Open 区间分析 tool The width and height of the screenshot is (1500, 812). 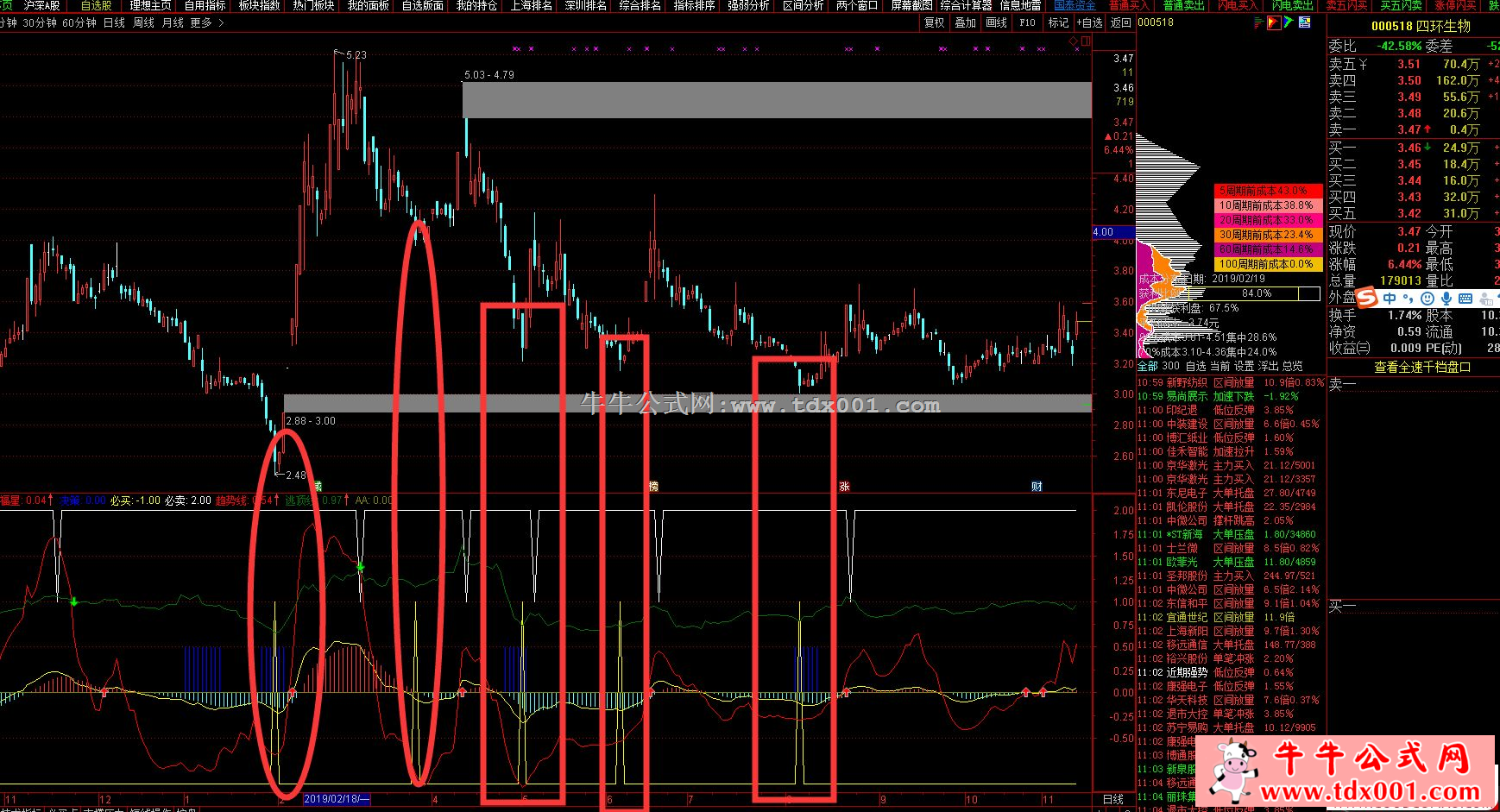(x=803, y=5)
